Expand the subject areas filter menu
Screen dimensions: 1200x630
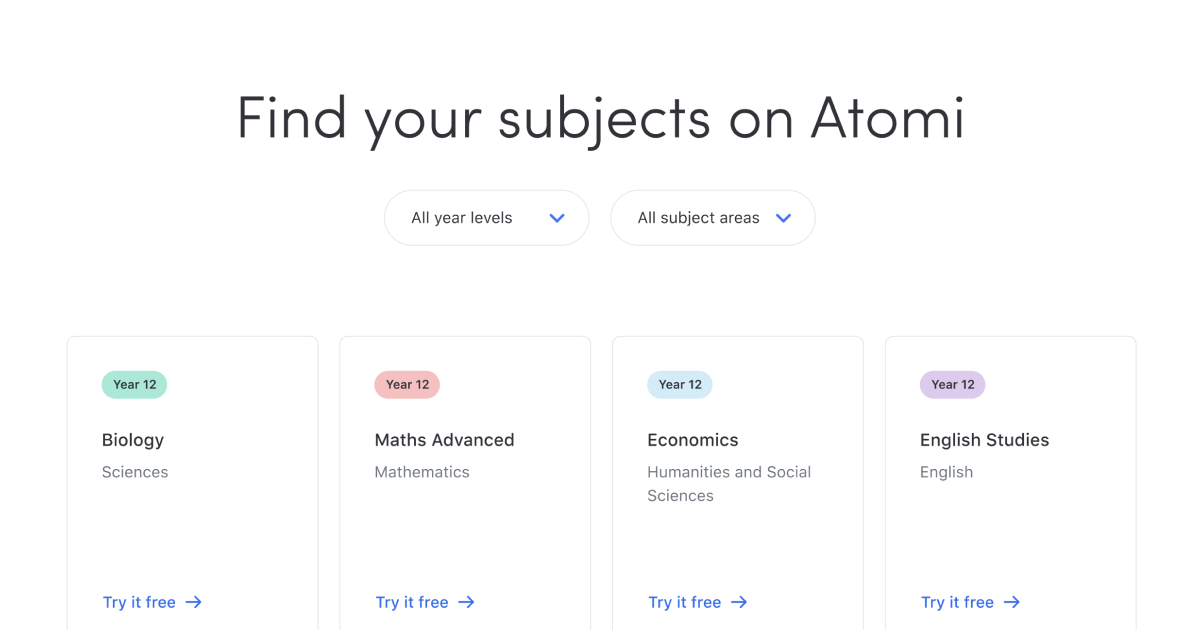(712, 217)
